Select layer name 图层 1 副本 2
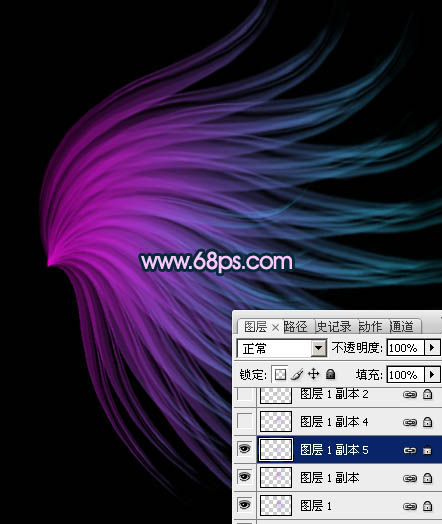This screenshot has height=524, width=442. point(334,394)
